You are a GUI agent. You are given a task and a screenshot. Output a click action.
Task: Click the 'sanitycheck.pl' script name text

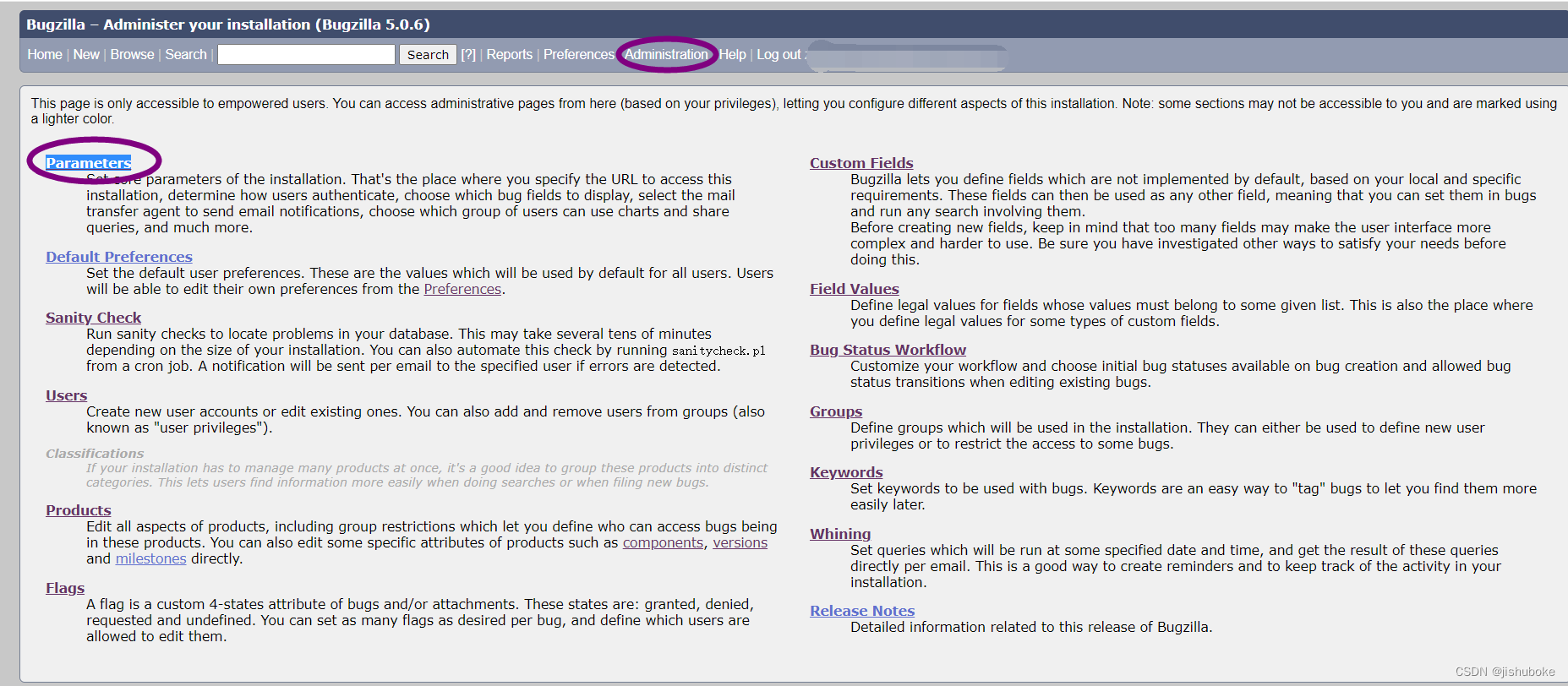coord(718,351)
